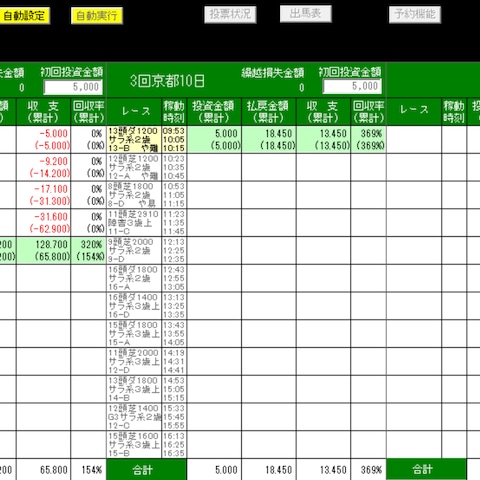Click the green 128,700 収支 cell

43,250
